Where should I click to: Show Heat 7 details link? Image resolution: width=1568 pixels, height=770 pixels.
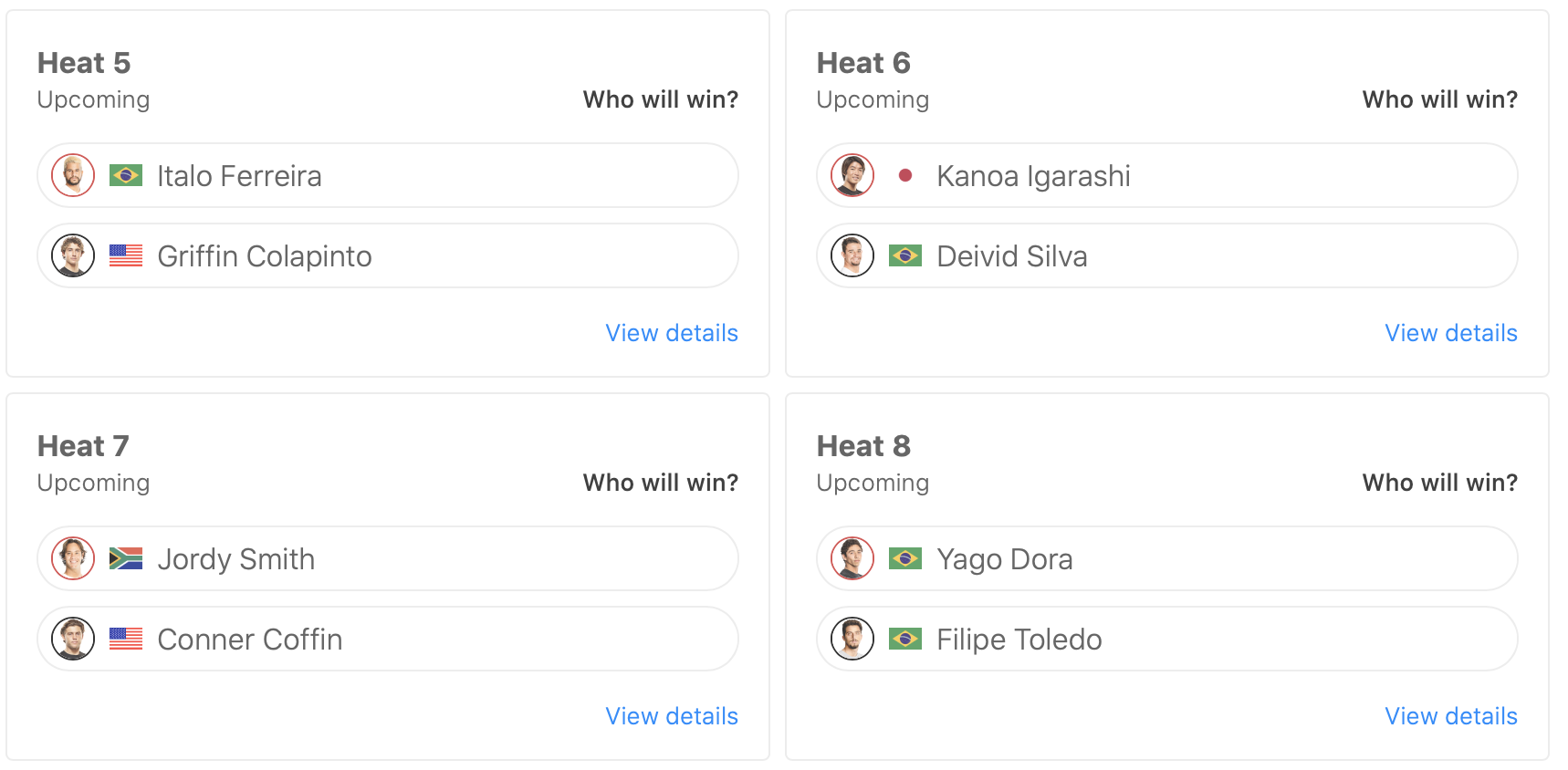(x=672, y=716)
